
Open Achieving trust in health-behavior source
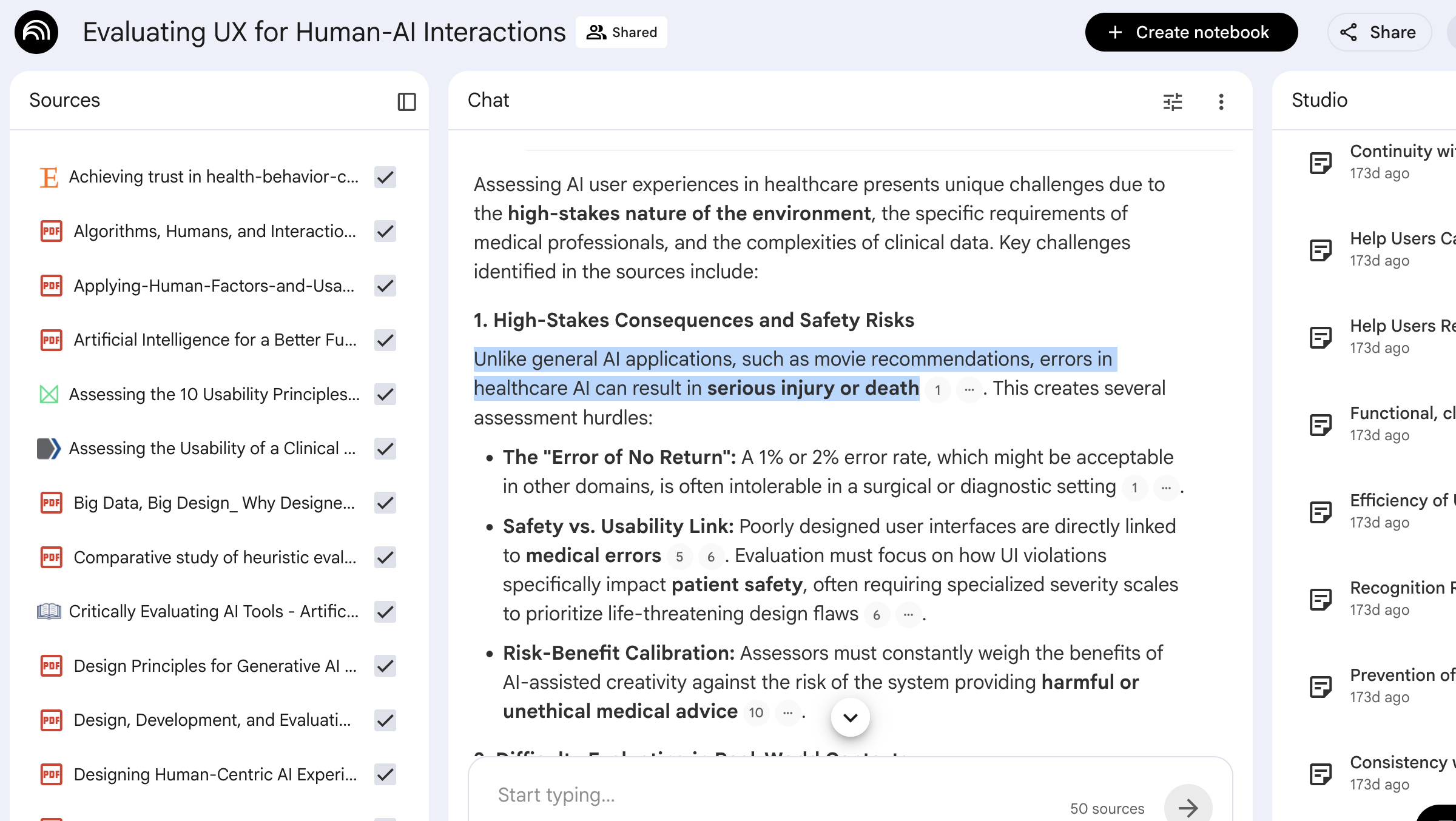pyautogui.click(x=214, y=177)
